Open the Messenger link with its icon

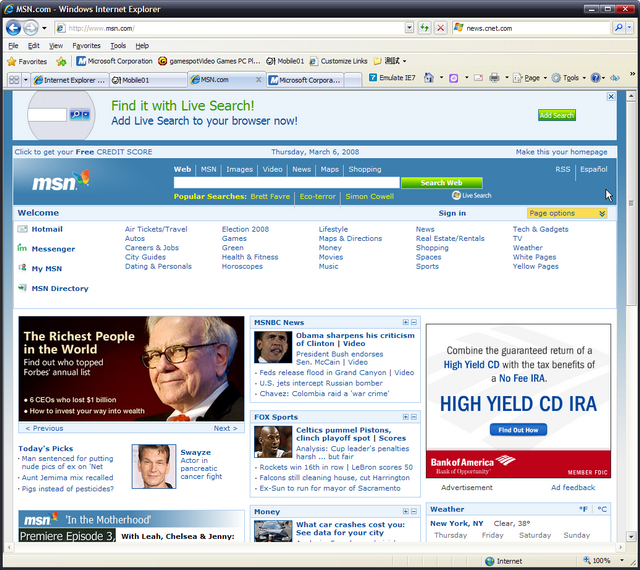(x=46, y=249)
